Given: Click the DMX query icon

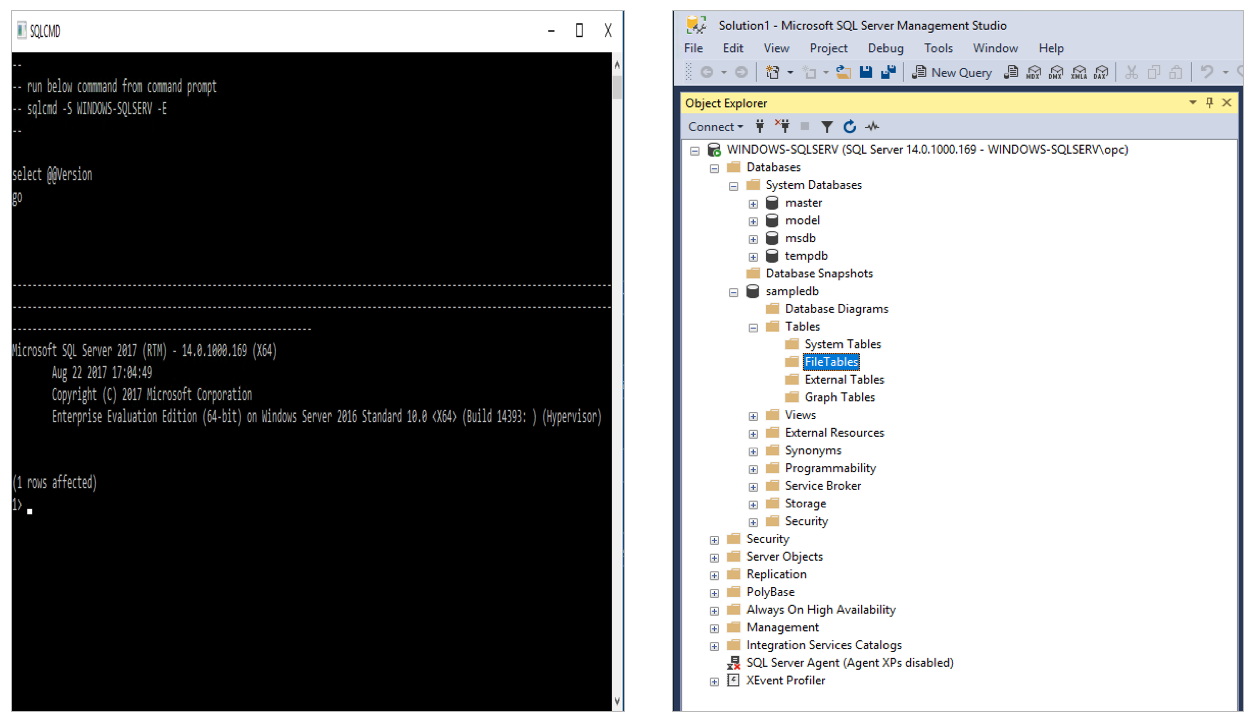Looking at the screenshot, I should (x=1056, y=72).
